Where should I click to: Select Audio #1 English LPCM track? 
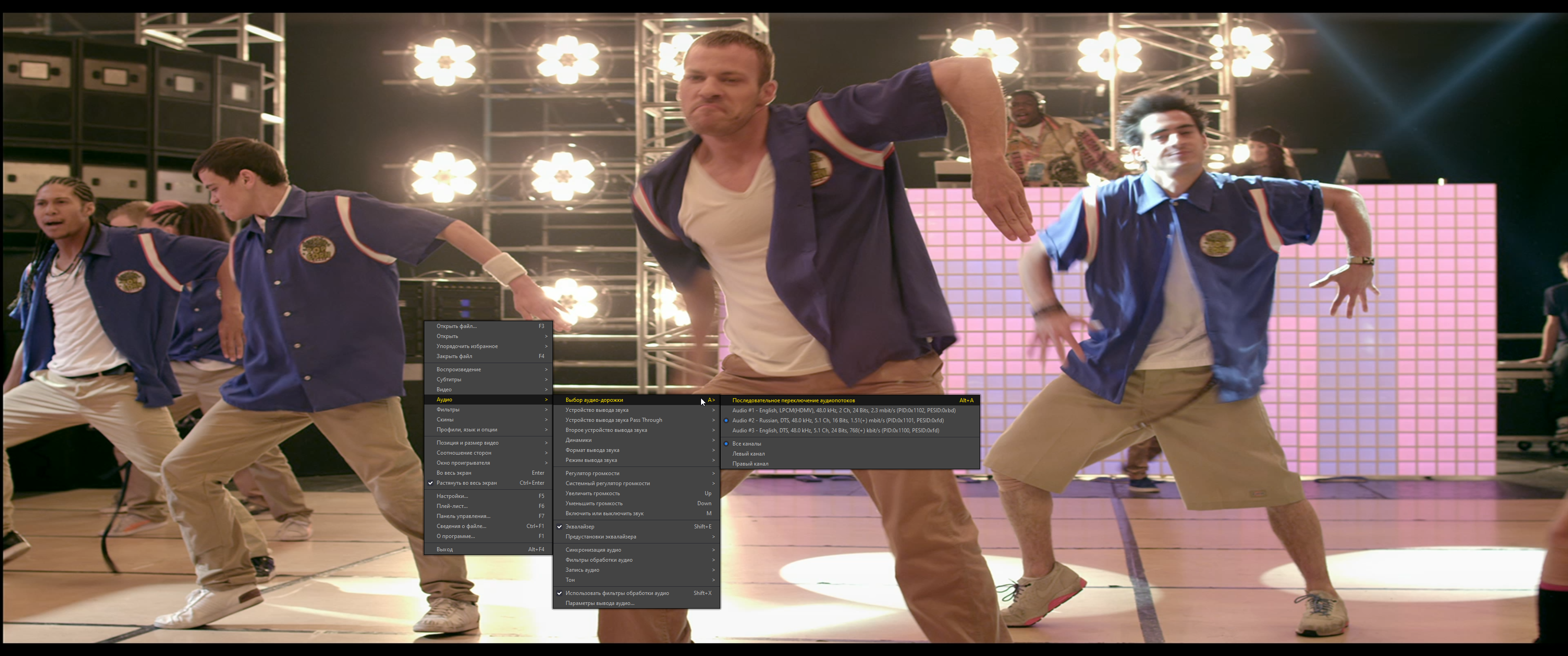[843, 410]
